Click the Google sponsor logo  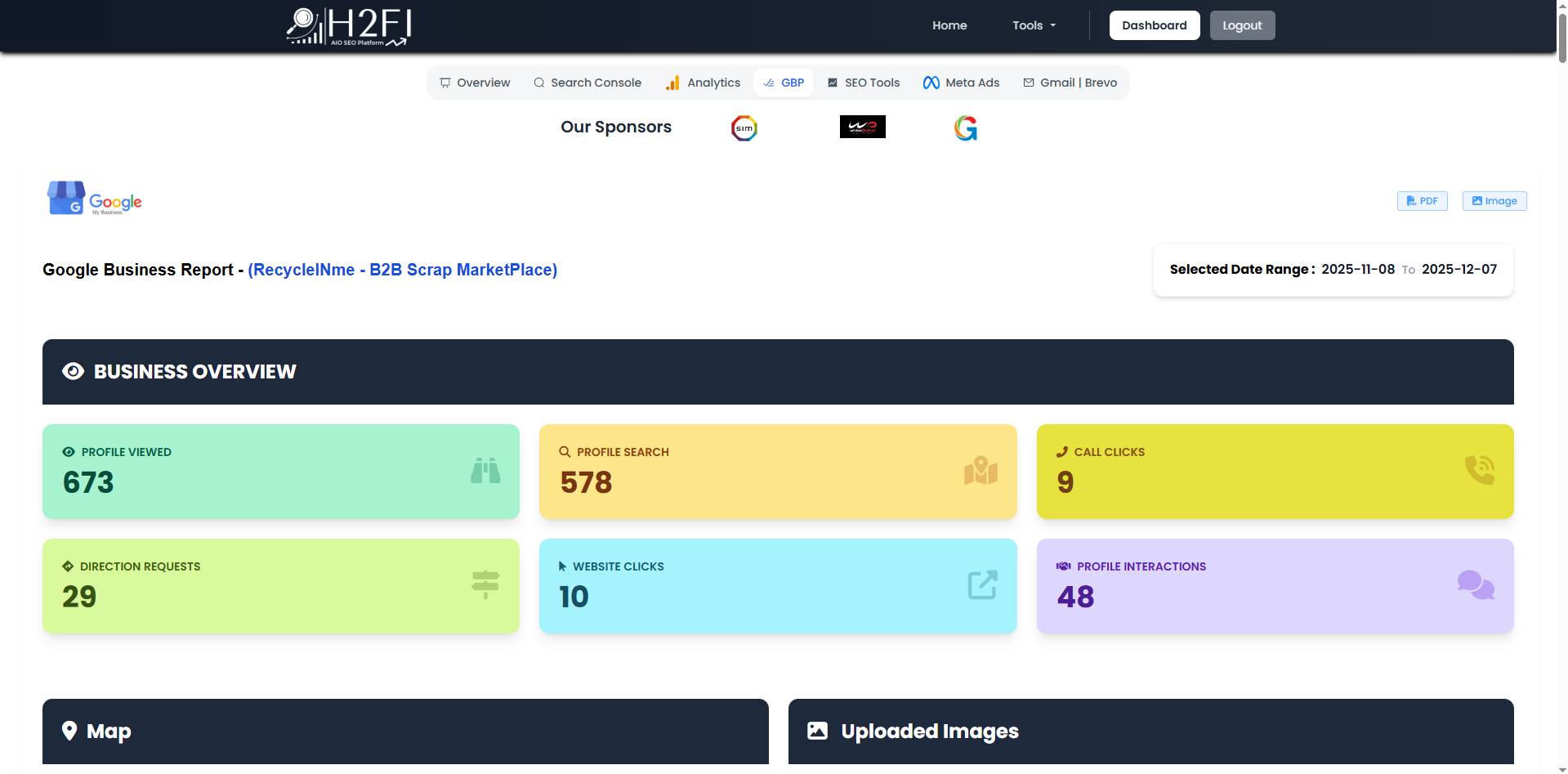(965, 128)
